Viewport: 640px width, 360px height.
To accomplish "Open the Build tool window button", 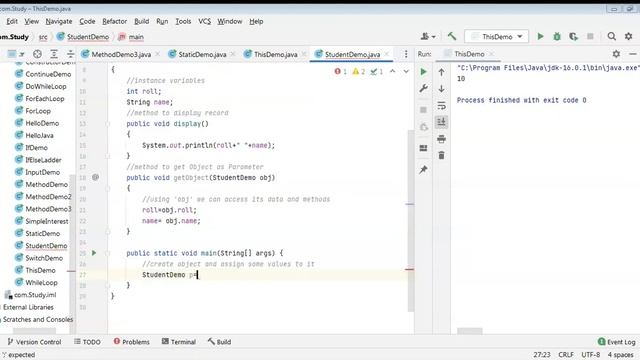I will (x=220, y=342).
